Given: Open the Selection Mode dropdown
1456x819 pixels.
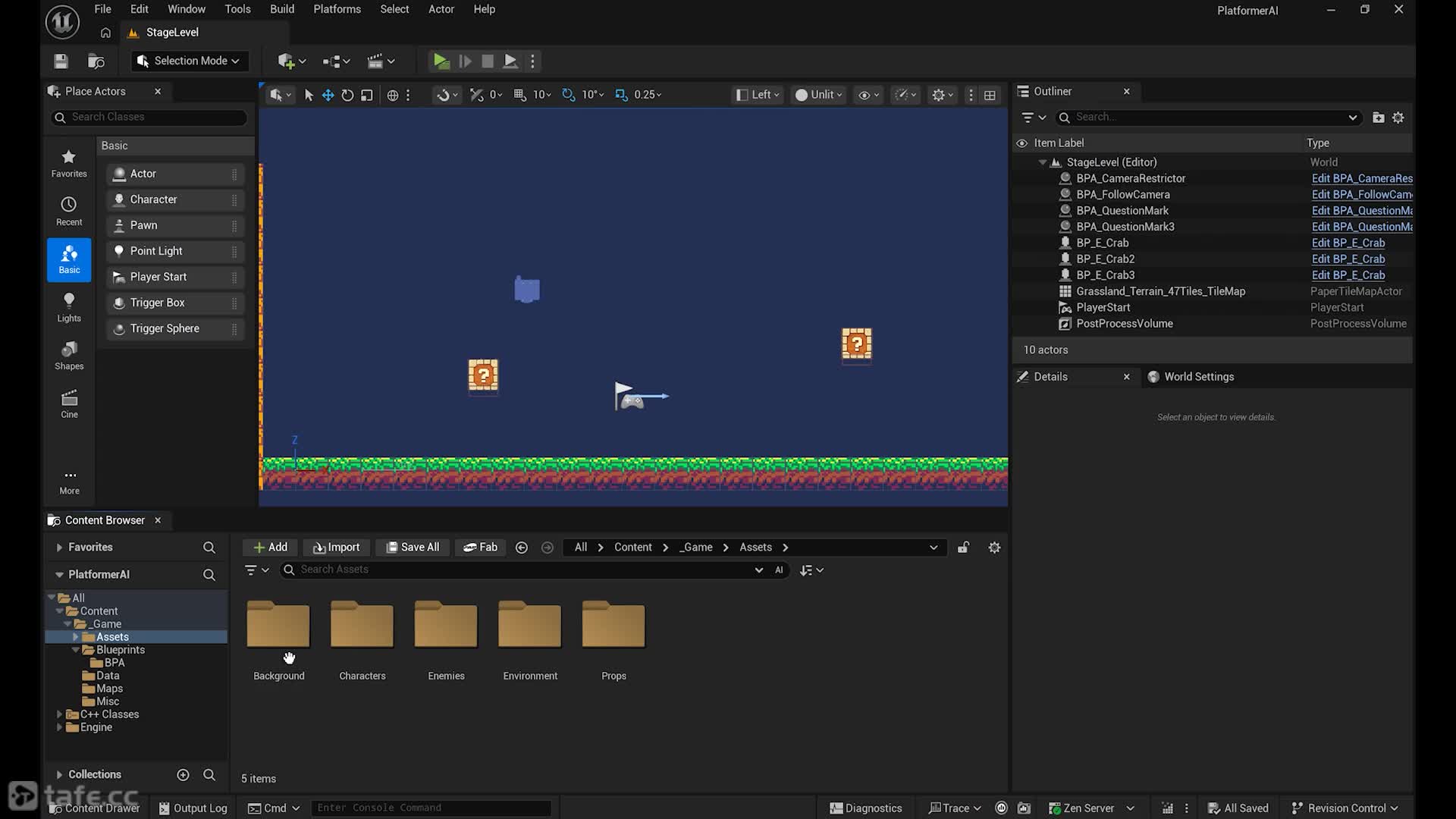Looking at the screenshot, I should pos(189,61).
